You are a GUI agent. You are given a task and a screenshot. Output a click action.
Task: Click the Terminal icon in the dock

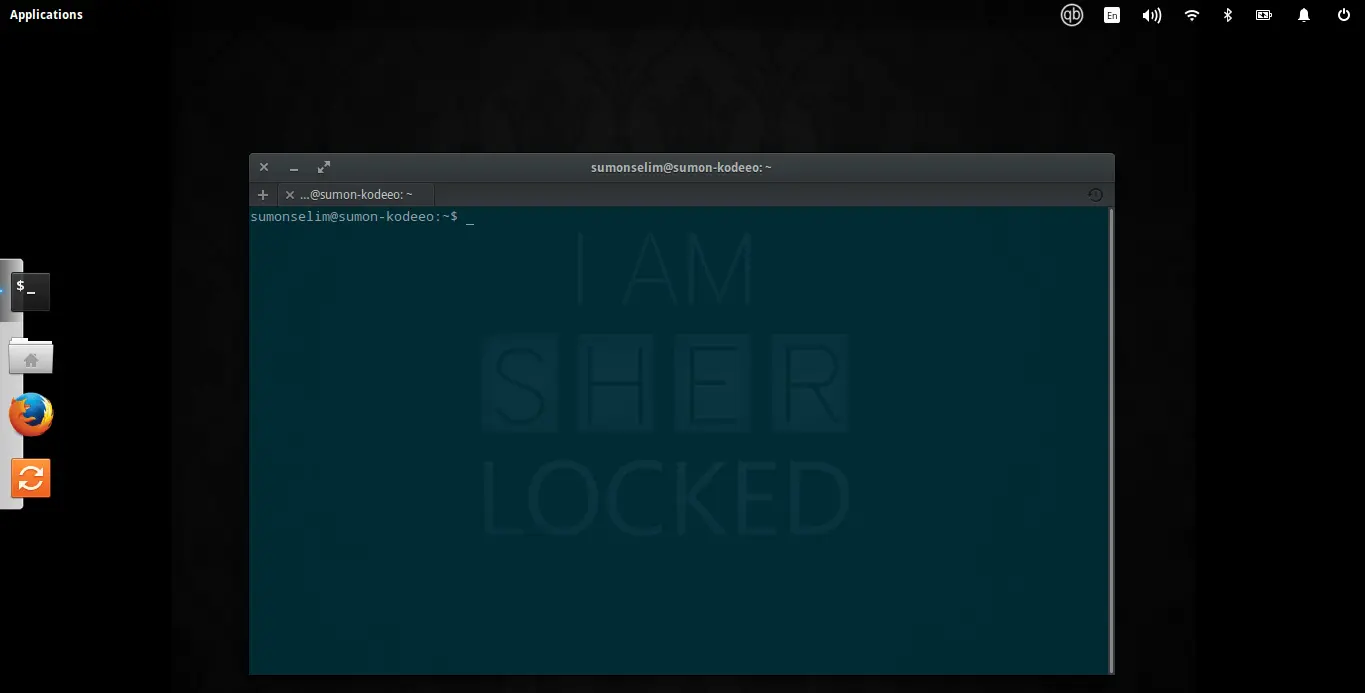(x=30, y=291)
